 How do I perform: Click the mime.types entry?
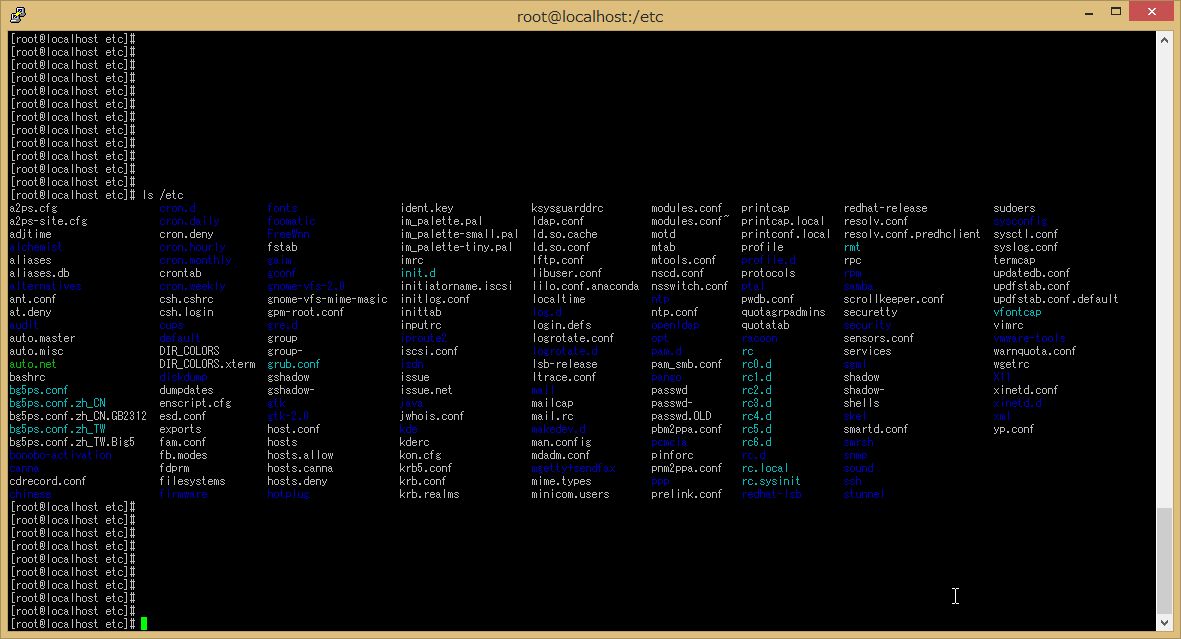pyautogui.click(x=561, y=481)
